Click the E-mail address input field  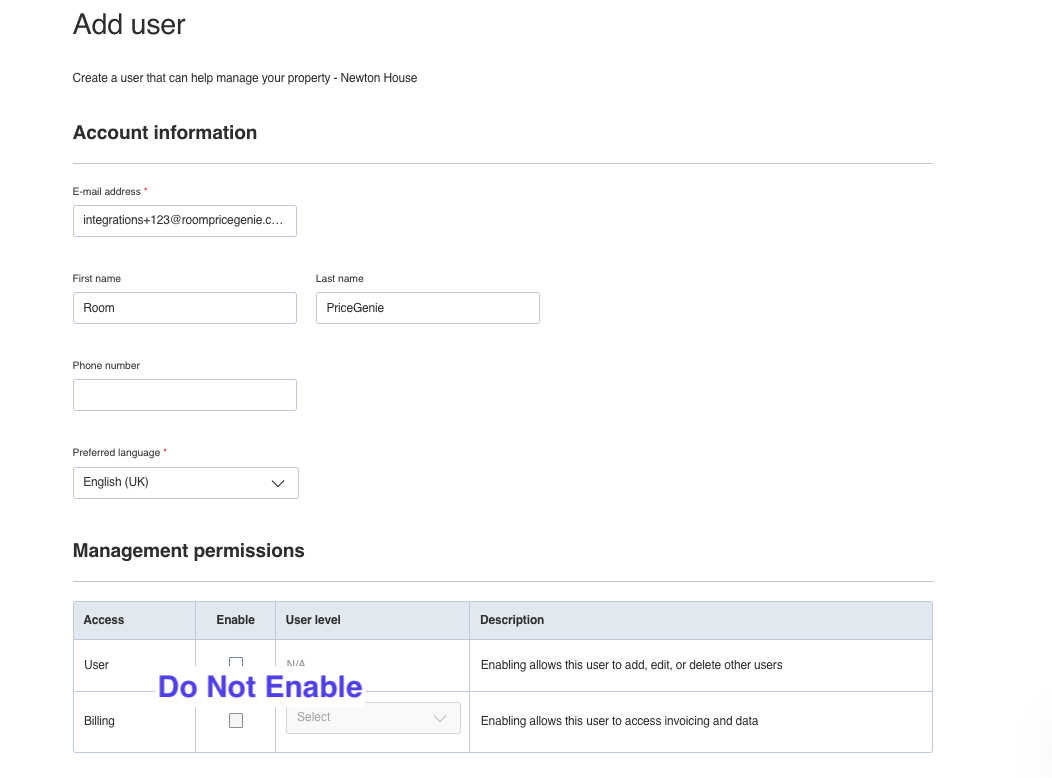(x=184, y=220)
